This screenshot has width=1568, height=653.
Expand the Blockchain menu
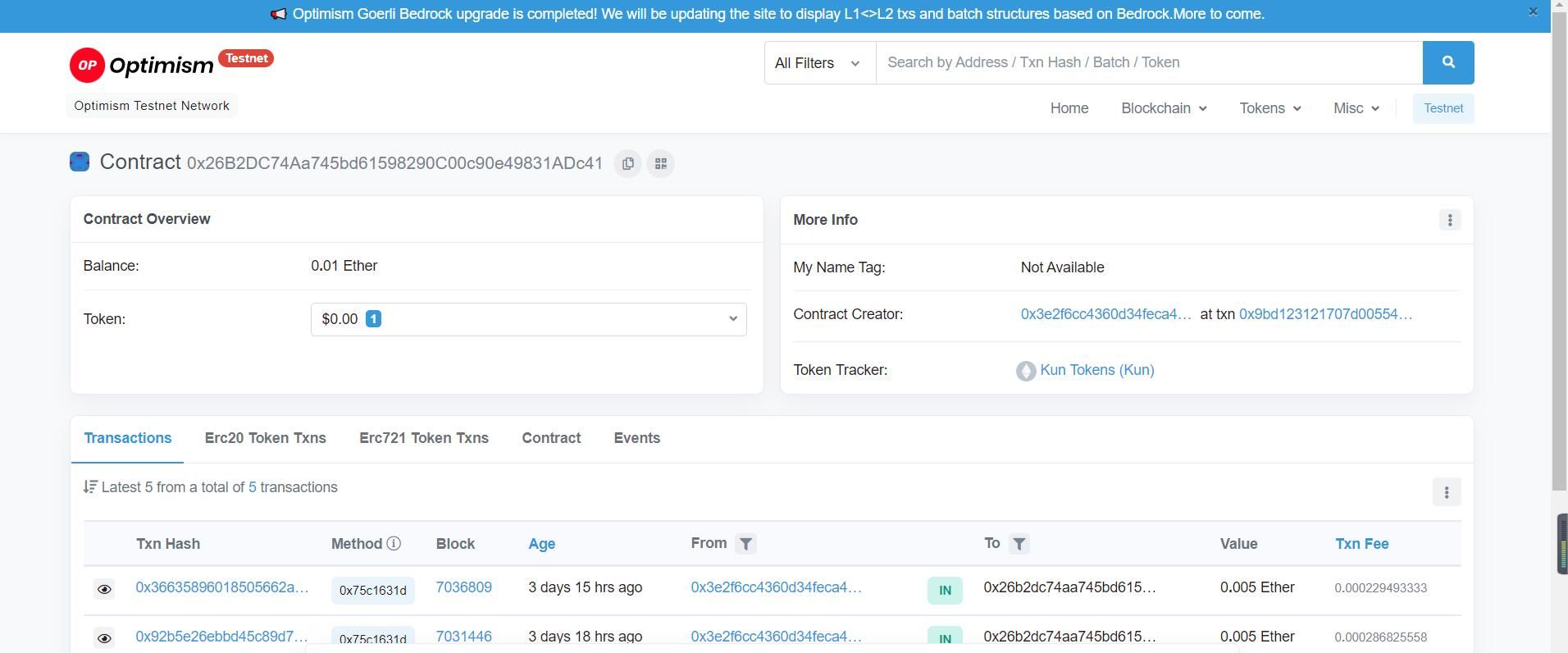point(1164,108)
